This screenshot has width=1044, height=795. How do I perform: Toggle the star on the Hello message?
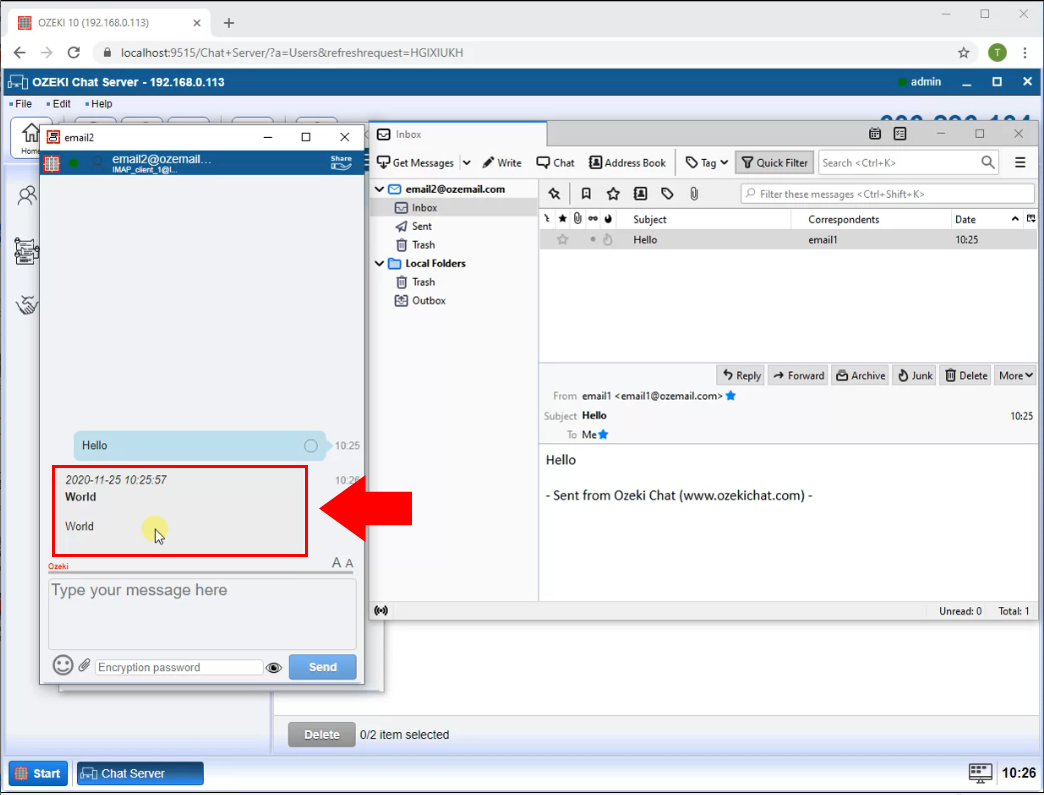pyautogui.click(x=562, y=240)
